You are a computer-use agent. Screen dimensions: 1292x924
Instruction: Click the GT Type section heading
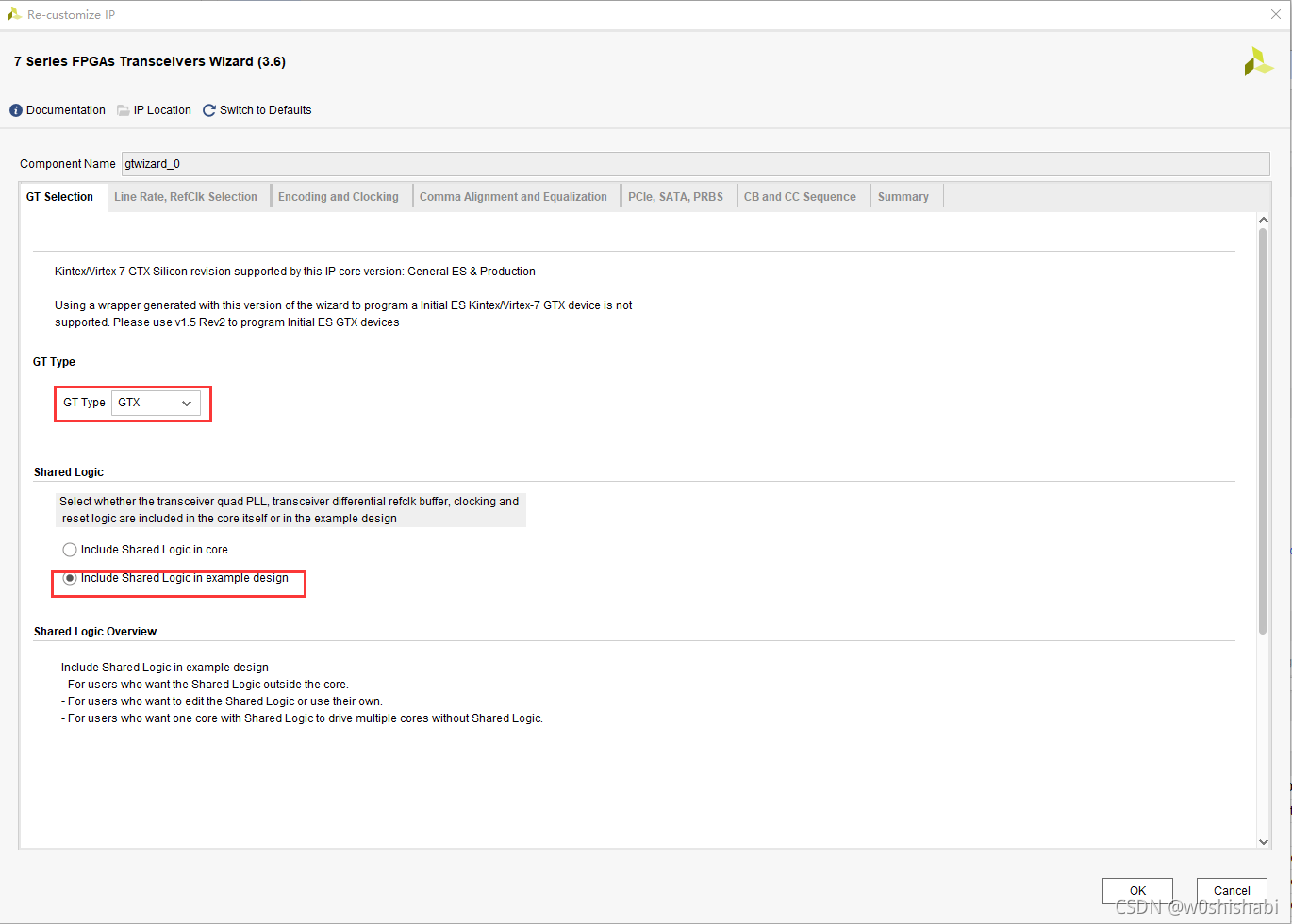point(54,362)
